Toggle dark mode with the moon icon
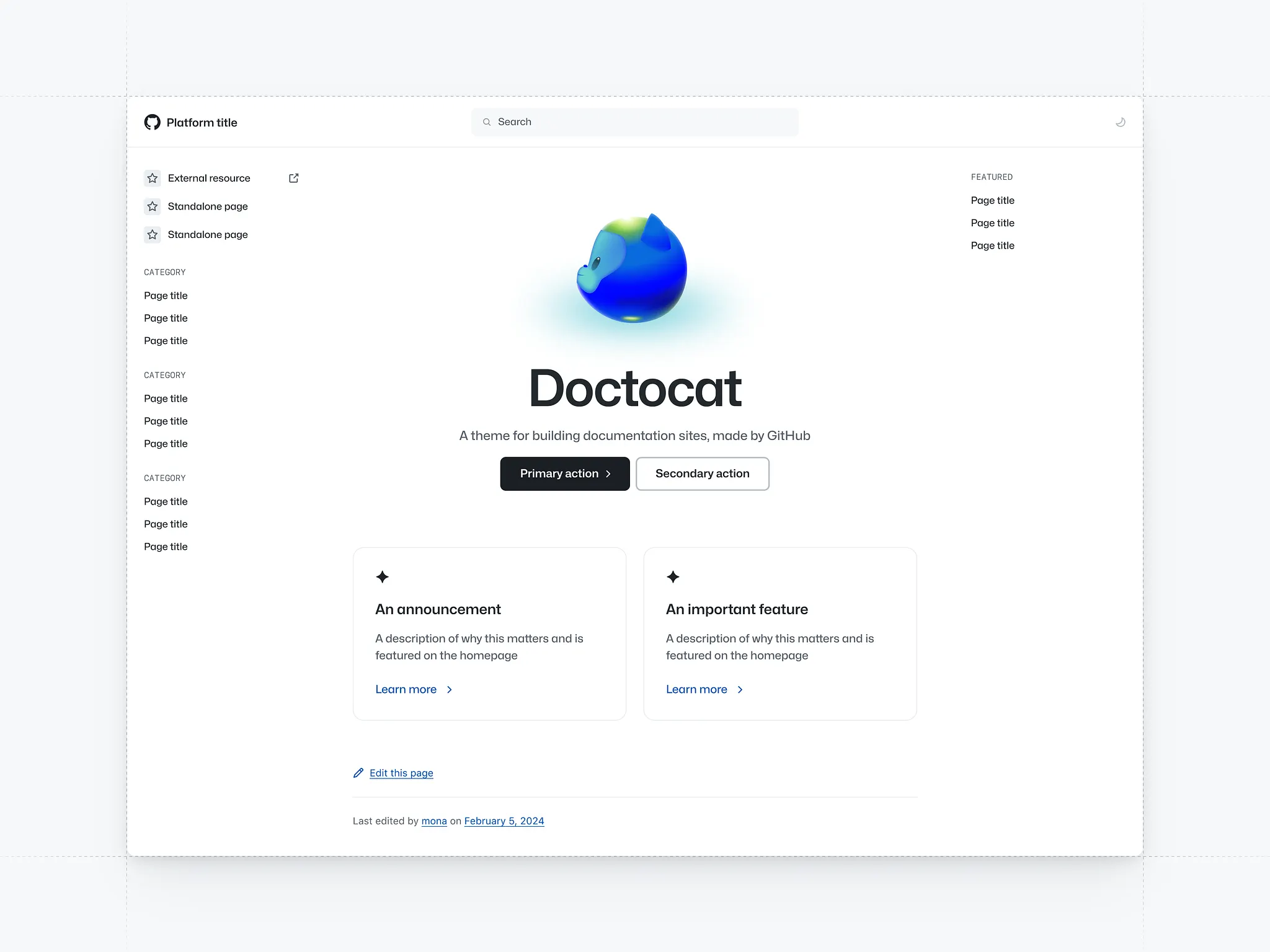Screen dimensions: 1270x952 (x=1120, y=121)
